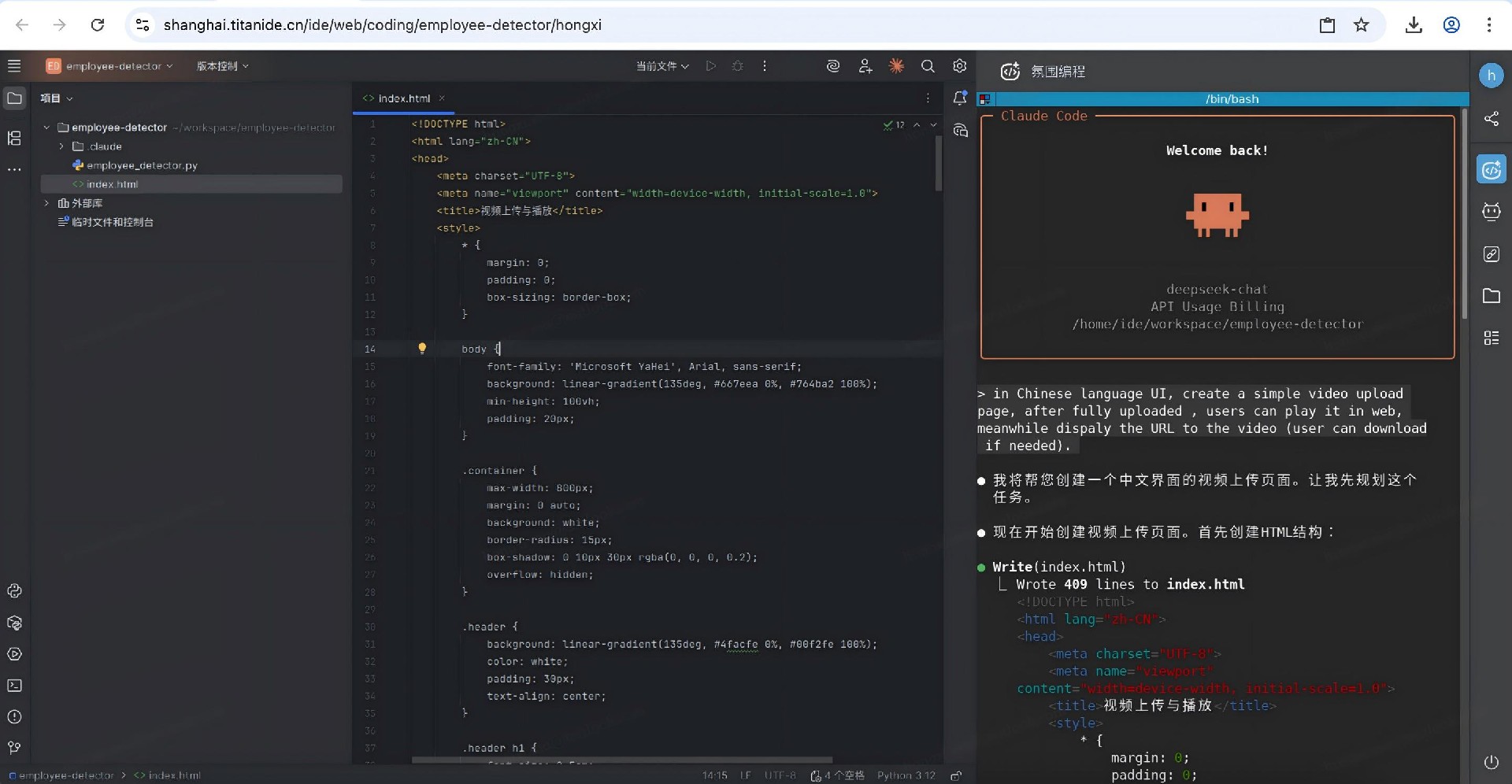
Task: Click the share icon in right sidebar
Action: point(1491,119)
